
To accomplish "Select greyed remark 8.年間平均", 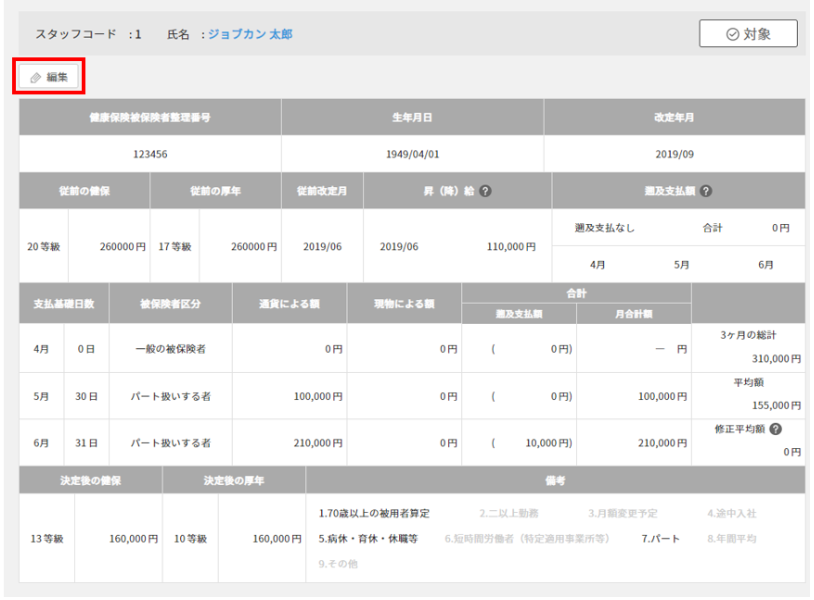I will [731, 538].
